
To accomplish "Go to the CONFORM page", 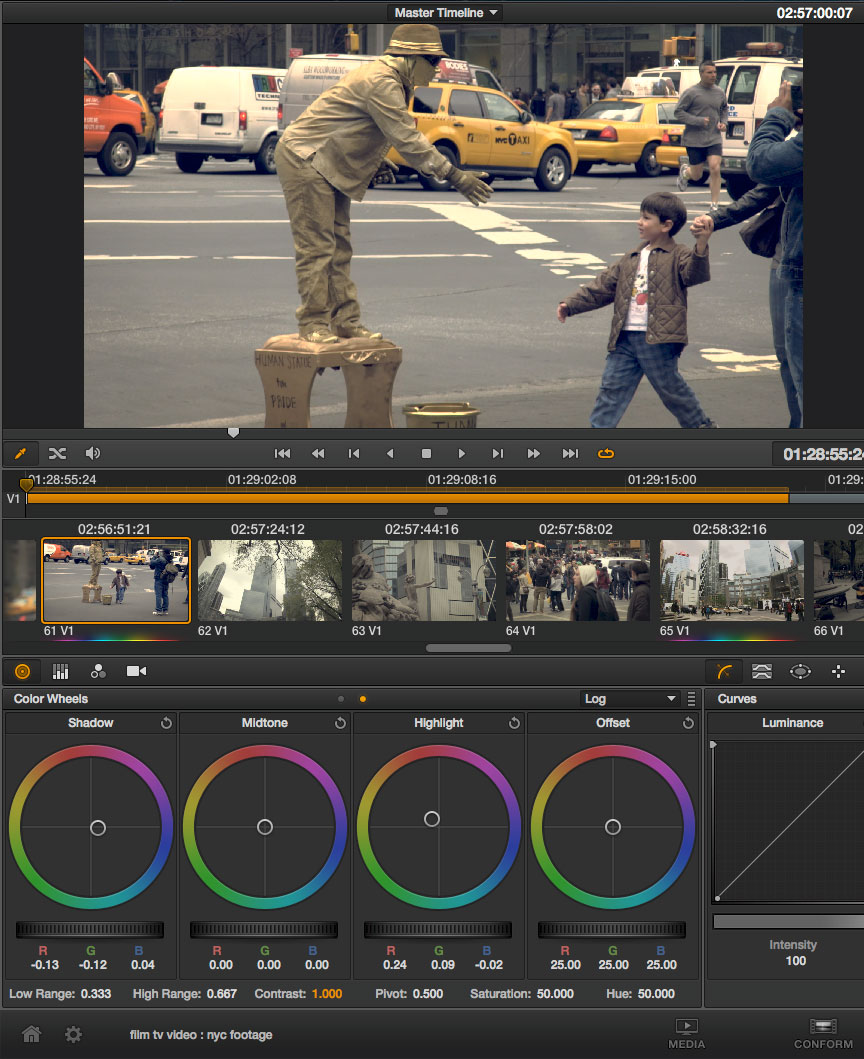I will pyautogui.click(x=823, y=1033).
